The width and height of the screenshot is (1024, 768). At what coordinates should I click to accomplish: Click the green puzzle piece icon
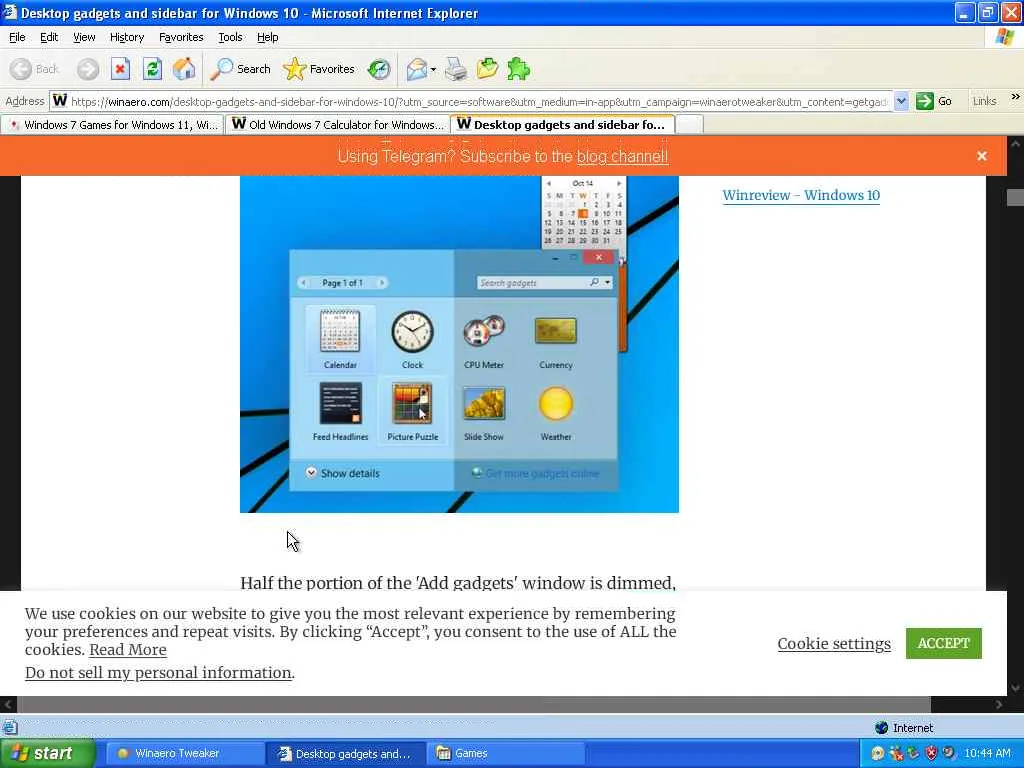tap(519, 69)
